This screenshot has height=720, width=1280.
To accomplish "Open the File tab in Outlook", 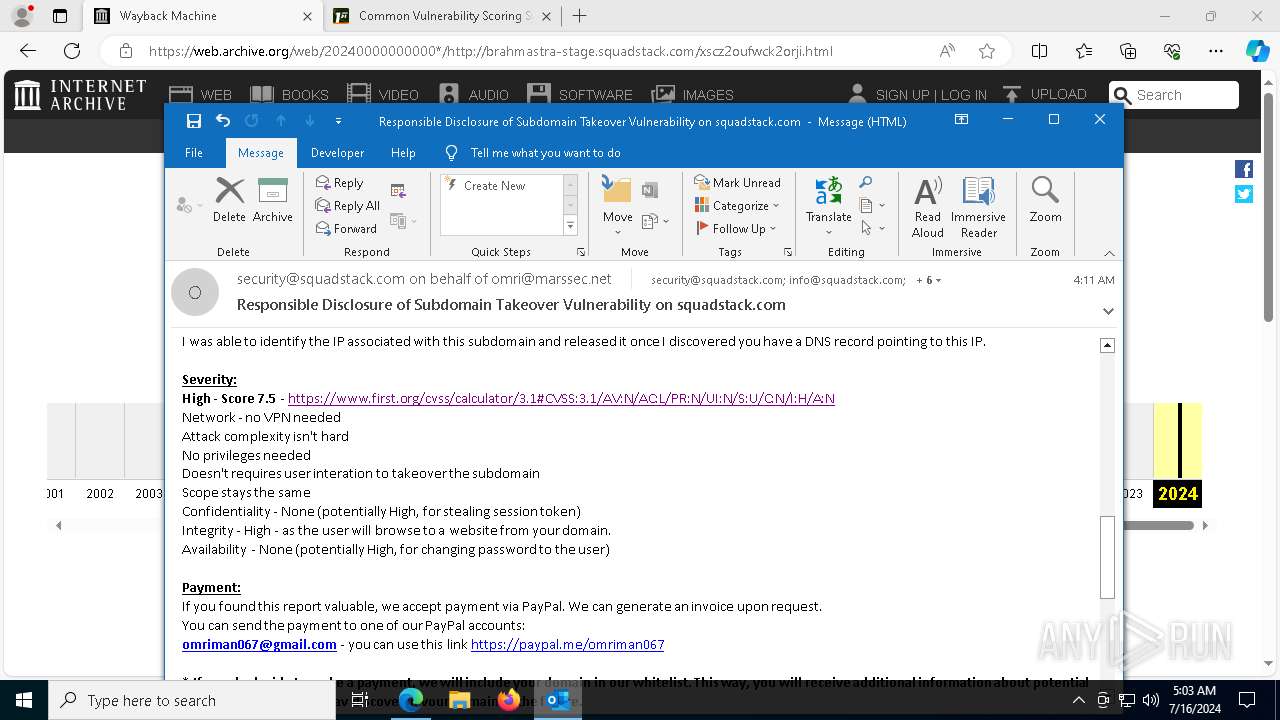I will click(x=194, y=153).
